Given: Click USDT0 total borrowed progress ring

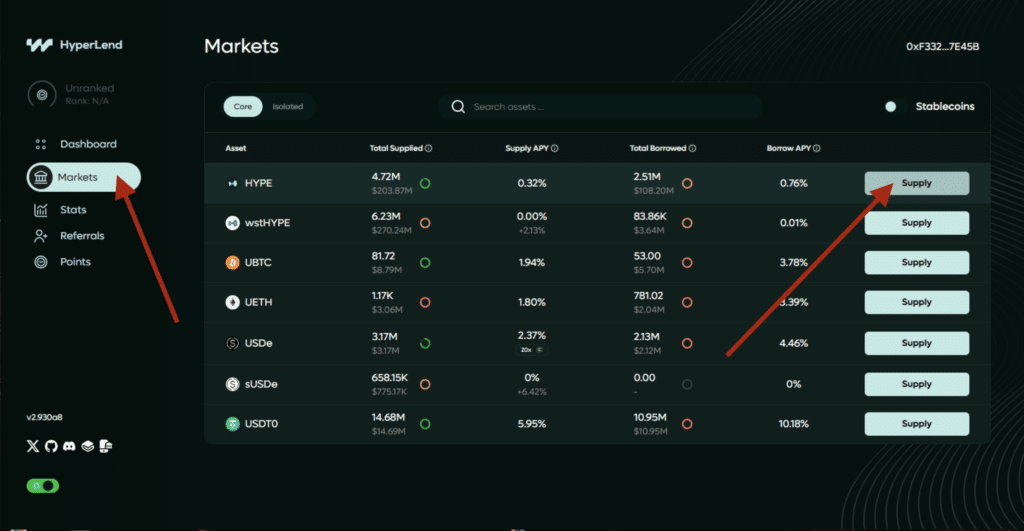Looking at the screenshot, I should (687, 424).
